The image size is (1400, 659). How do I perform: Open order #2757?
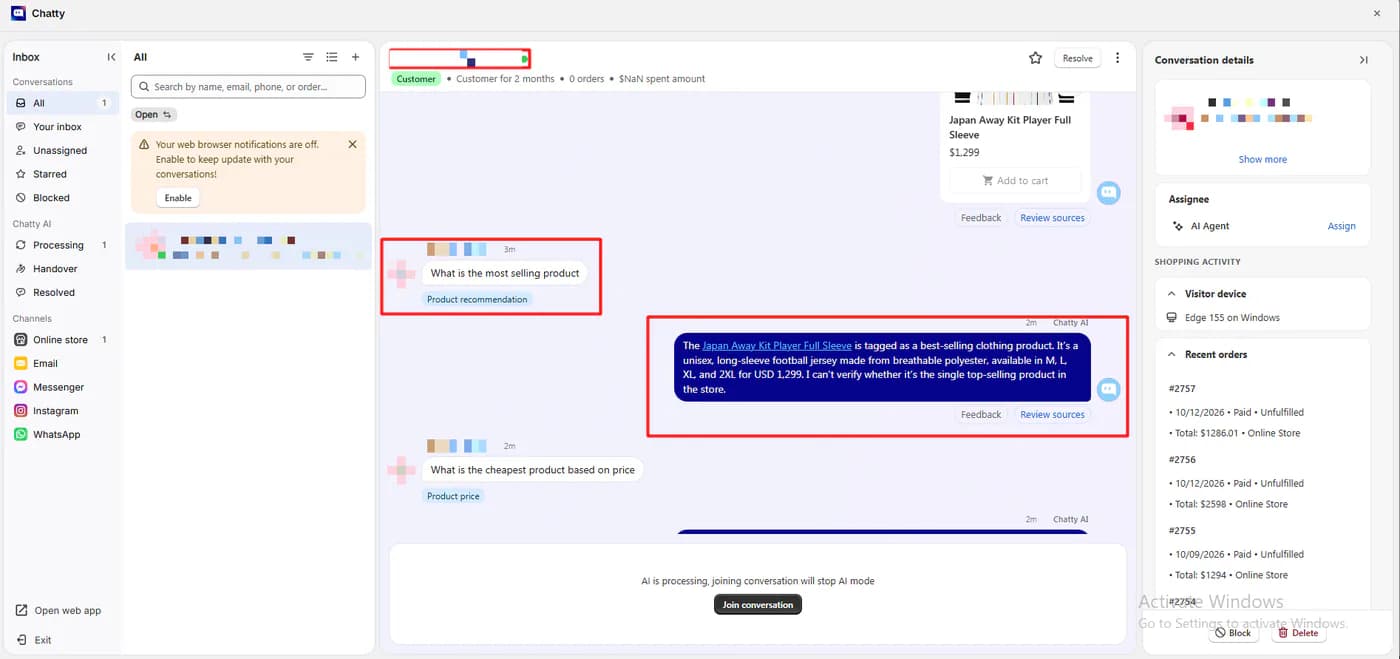tap(1182, 389)
